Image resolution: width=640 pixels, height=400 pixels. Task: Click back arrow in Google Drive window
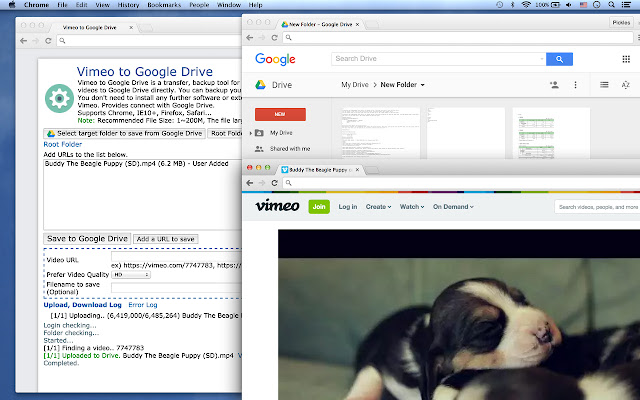[x=250, y=38]
